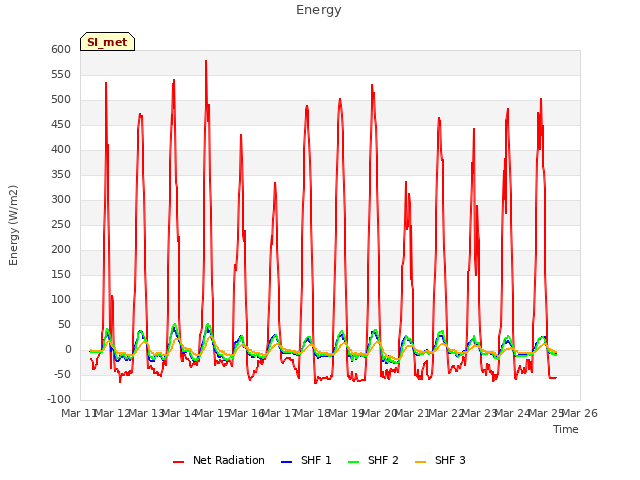Click the Energy chart title
The width and height of the screenshot is (640, 480).
[x=318, y=10]
